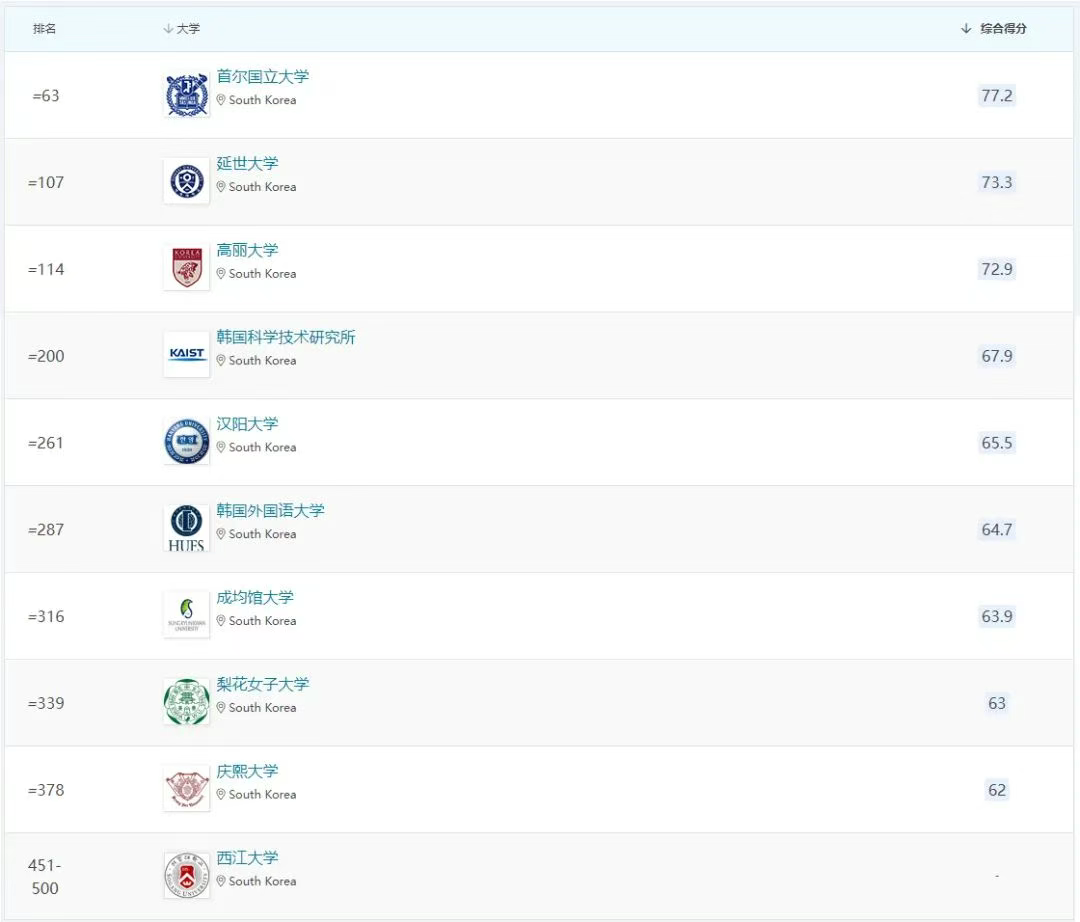Open the 梨花女子大学 link
The width and height of the screenshot is (1080, 922).
click(262, 684)
